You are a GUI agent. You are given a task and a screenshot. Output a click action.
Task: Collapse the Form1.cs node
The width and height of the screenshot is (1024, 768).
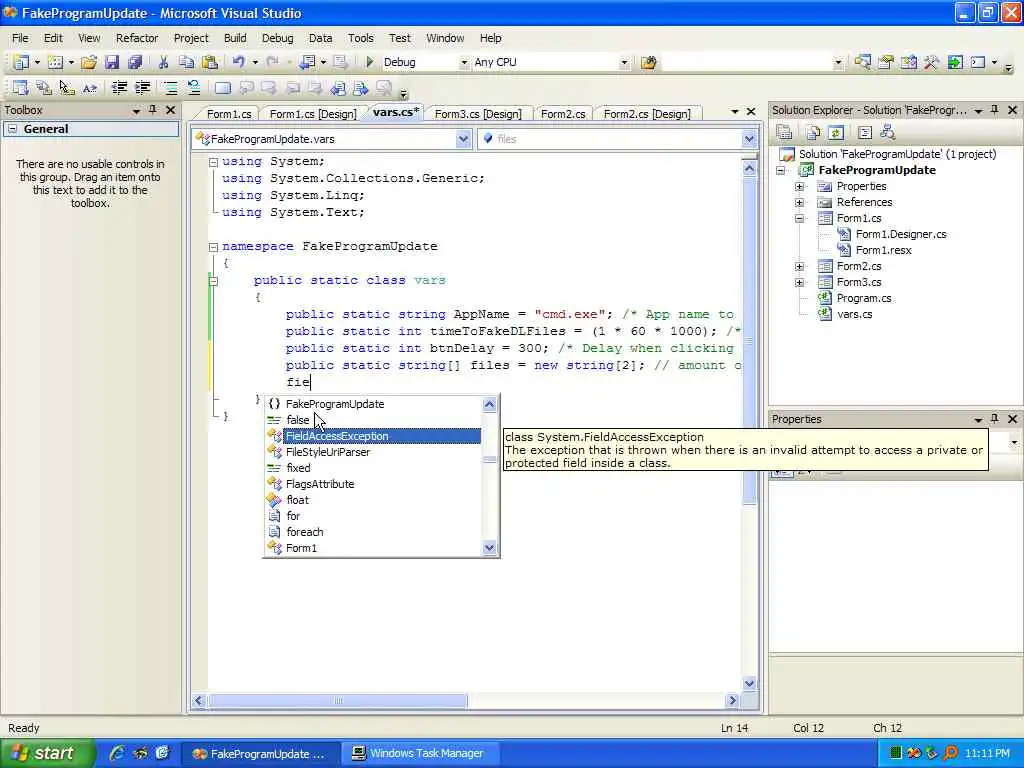(799, 218)
